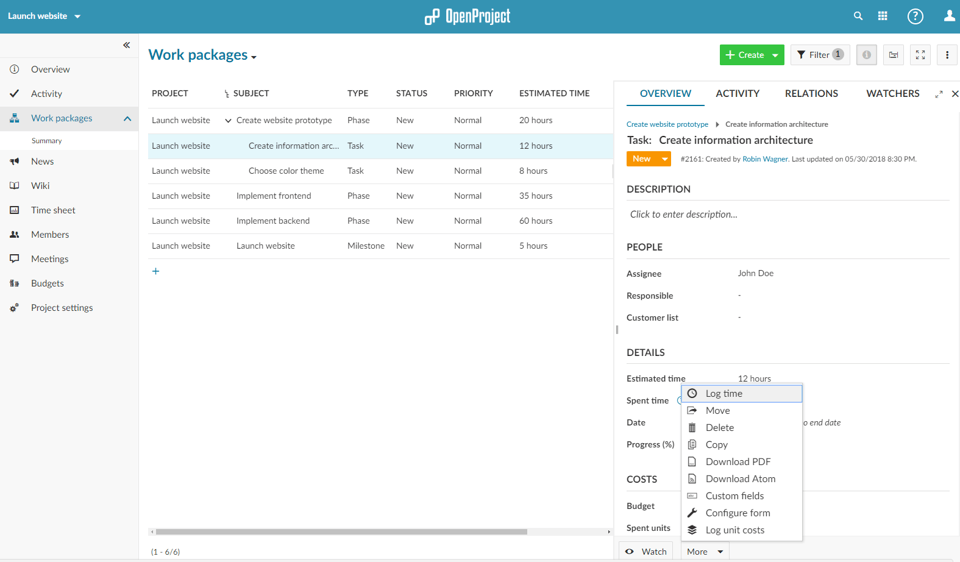Open the modules grid menu

882,17
